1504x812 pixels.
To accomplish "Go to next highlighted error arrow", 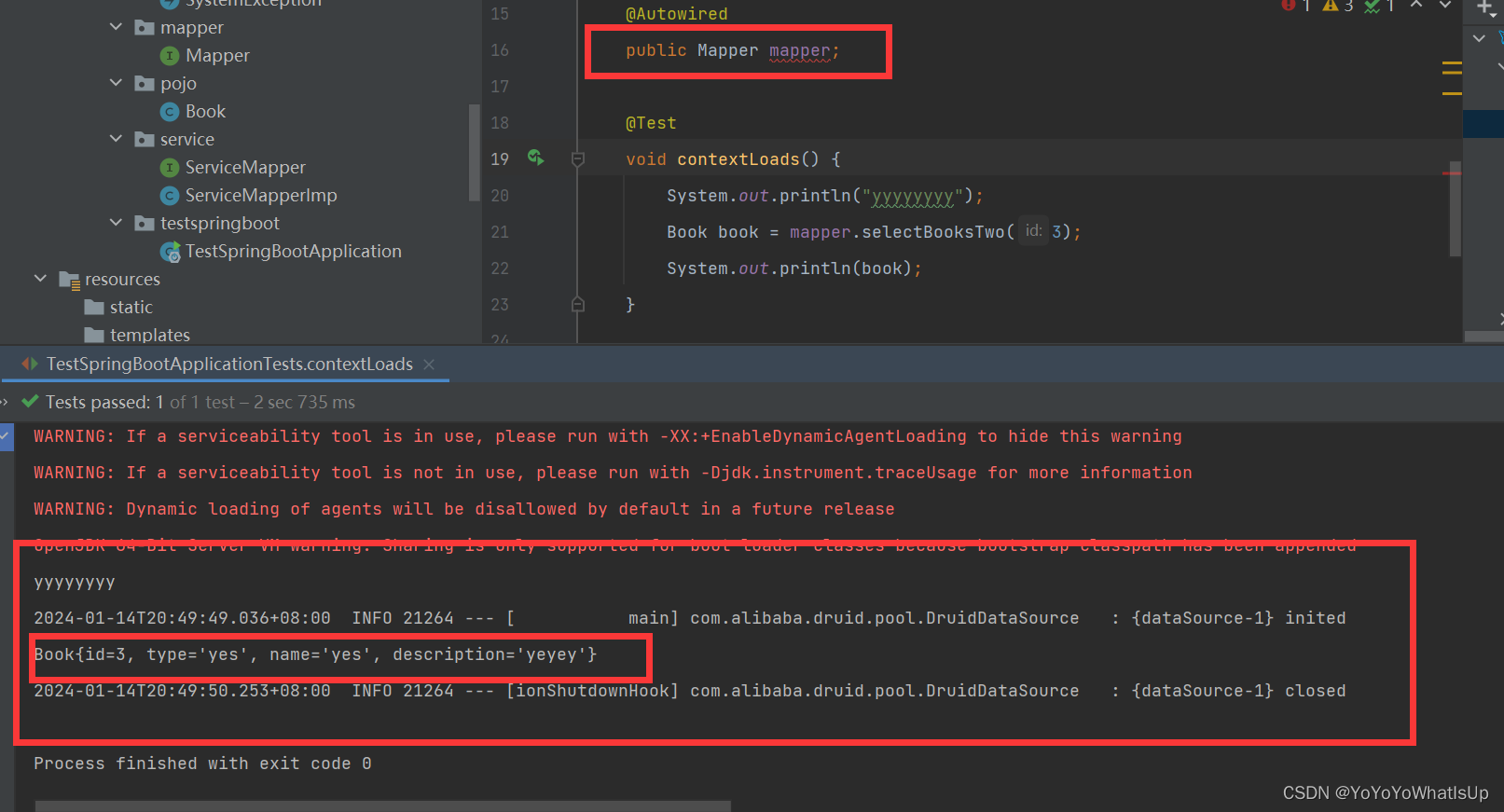I will [1445, 5].
